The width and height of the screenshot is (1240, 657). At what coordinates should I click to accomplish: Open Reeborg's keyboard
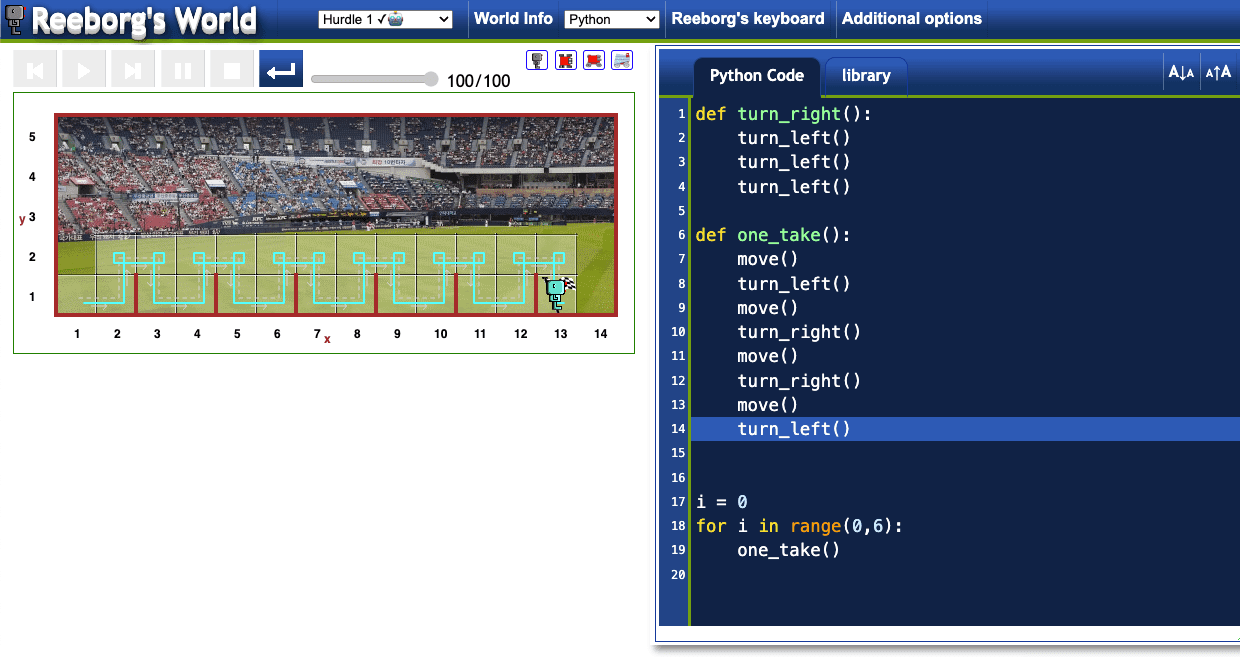tap(748, 19)
